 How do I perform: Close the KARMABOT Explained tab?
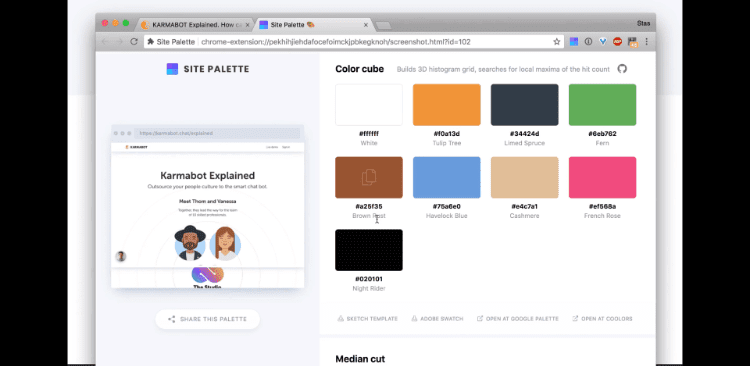pos(247,25)
